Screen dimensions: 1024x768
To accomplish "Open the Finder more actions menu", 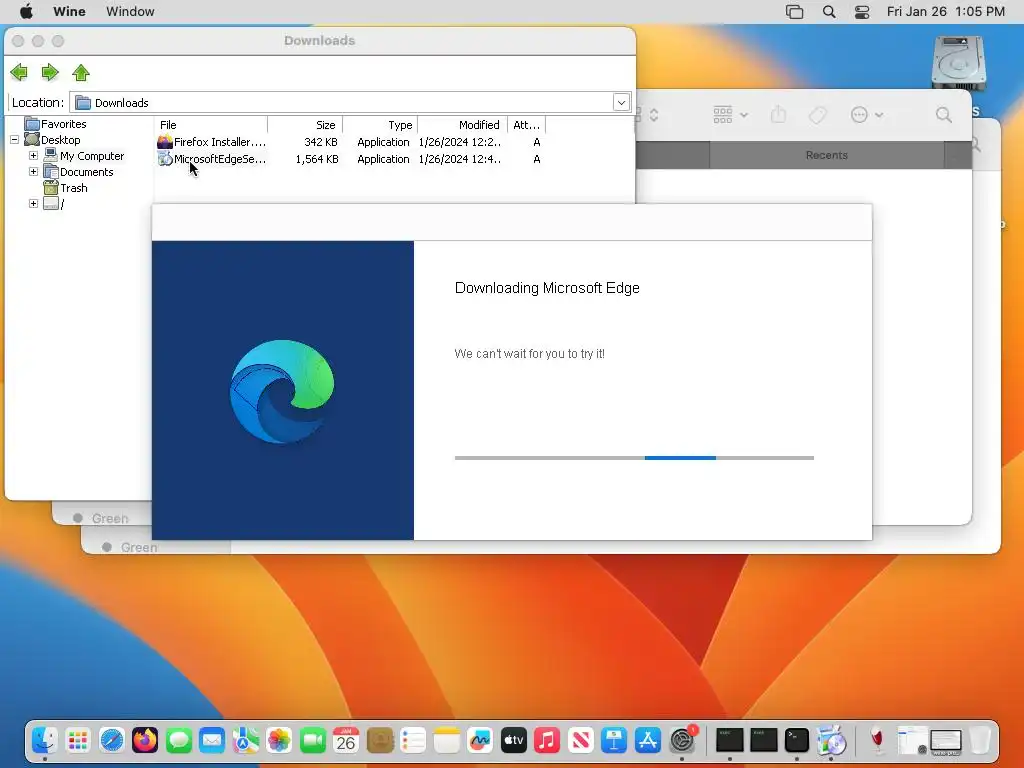I will pos(867,115).
